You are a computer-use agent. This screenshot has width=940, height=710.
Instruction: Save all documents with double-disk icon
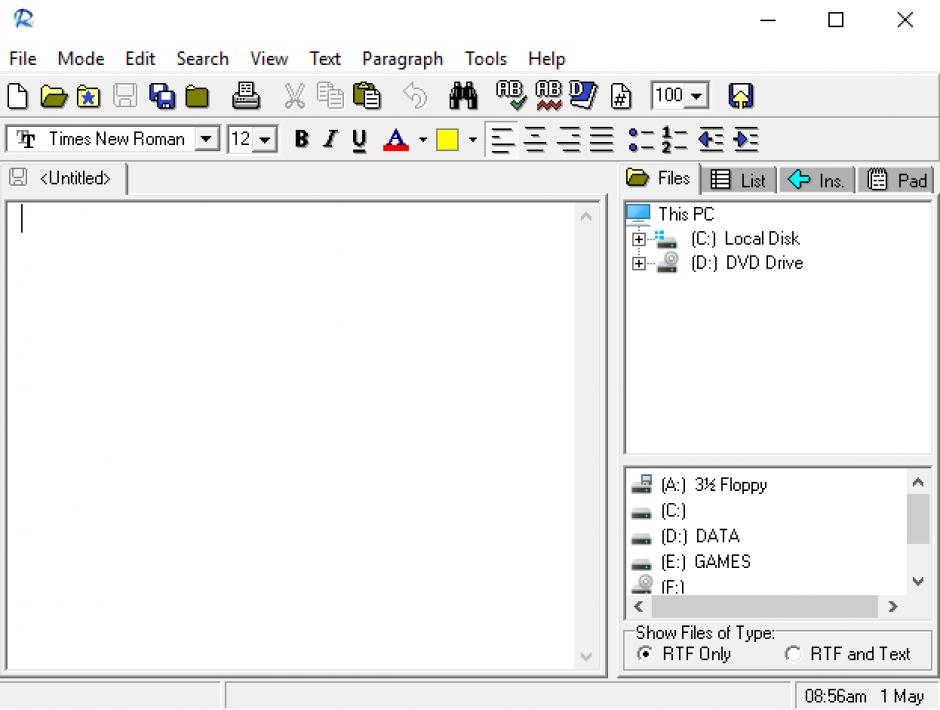[162, 96]
